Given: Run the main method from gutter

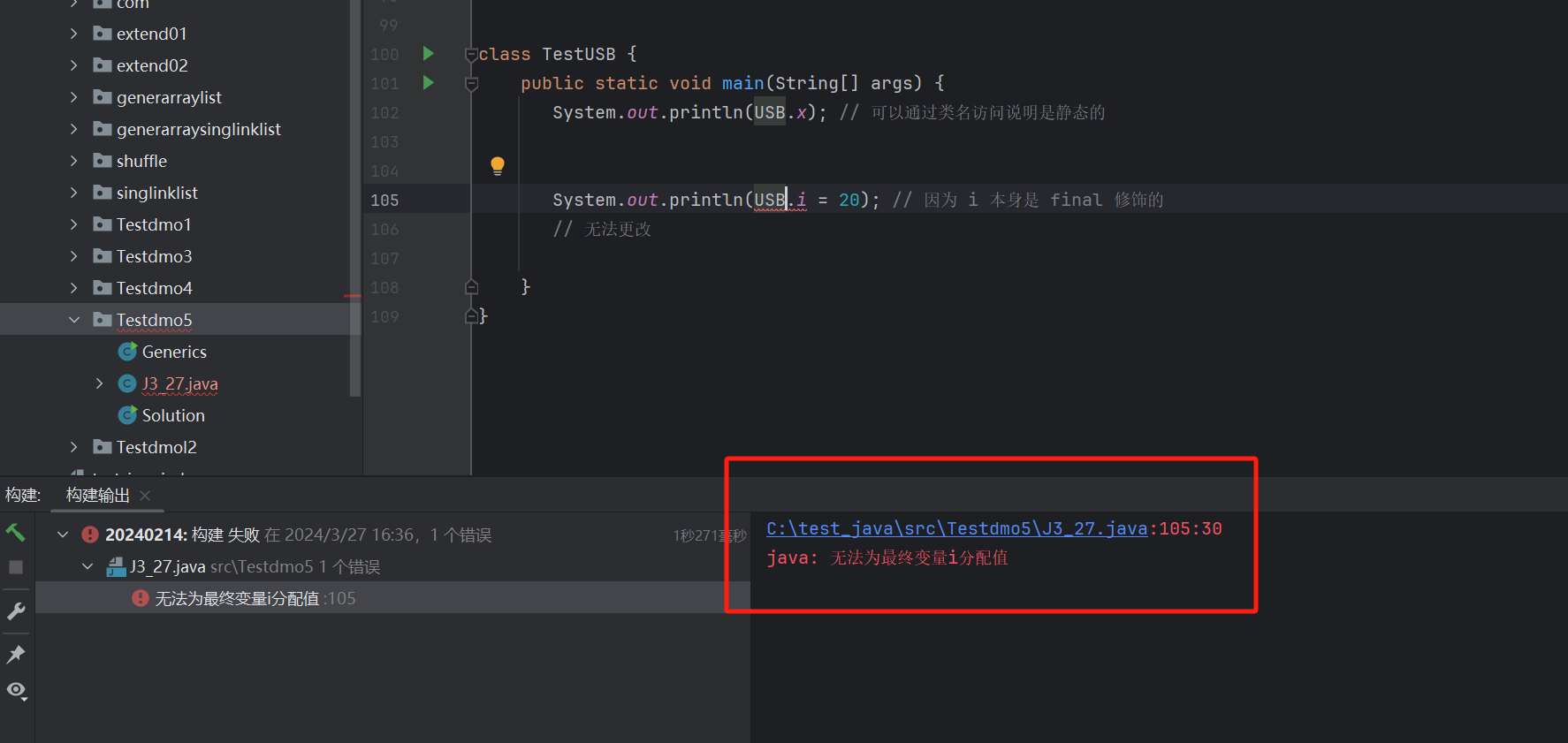Looking at the screenshot, I should (x=429, y=83).
